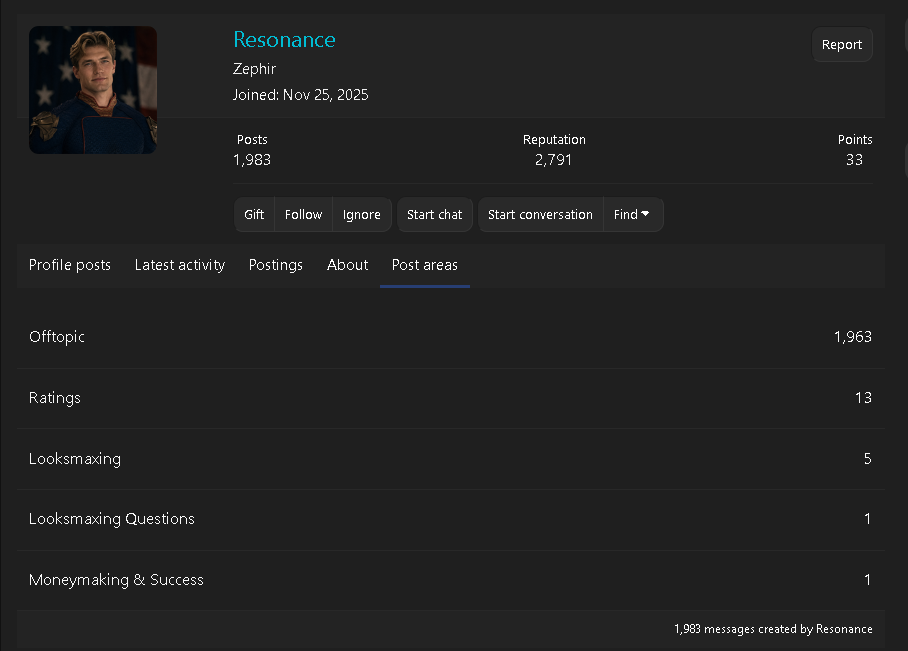This screenshot has height=651, width=908.
Task: Open the profile avatar image
Action: (93, 90)
